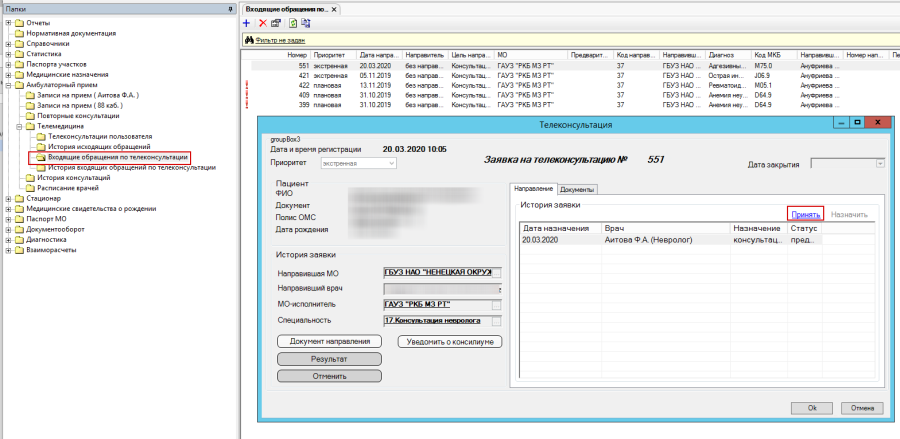Click the copy/export documents toolbar icon
Image resolution: width=900 pixels, height=439 pixels.
pyautogui.click(x=306, y=24)
